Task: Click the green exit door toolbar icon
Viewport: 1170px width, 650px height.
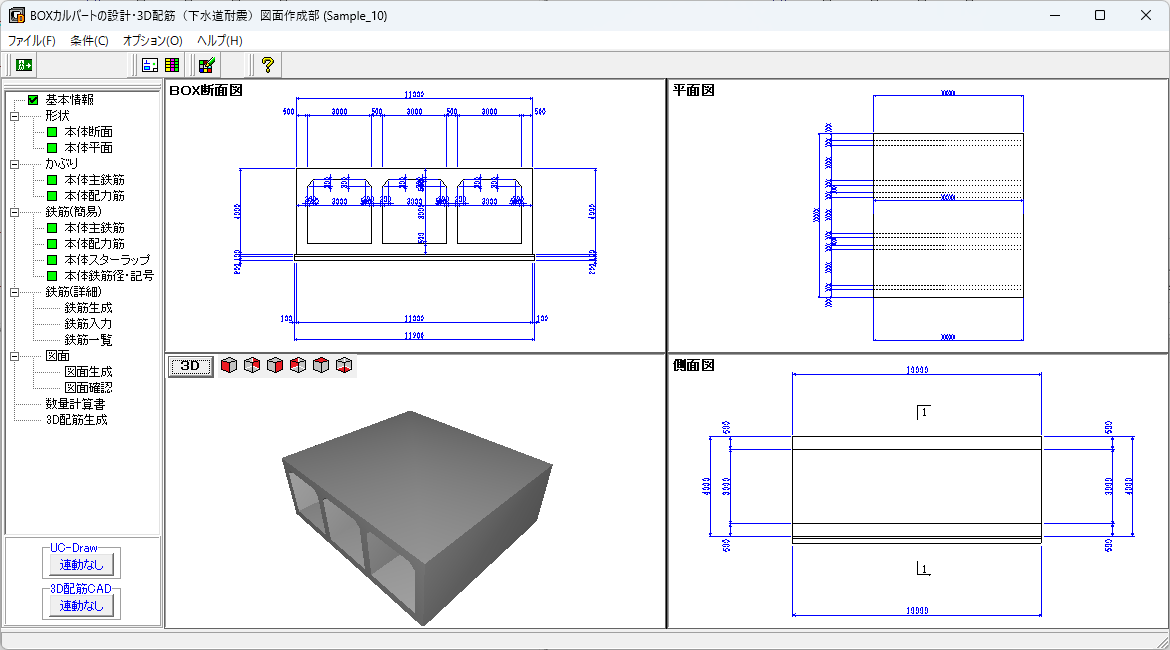Action: coord(24,65)
